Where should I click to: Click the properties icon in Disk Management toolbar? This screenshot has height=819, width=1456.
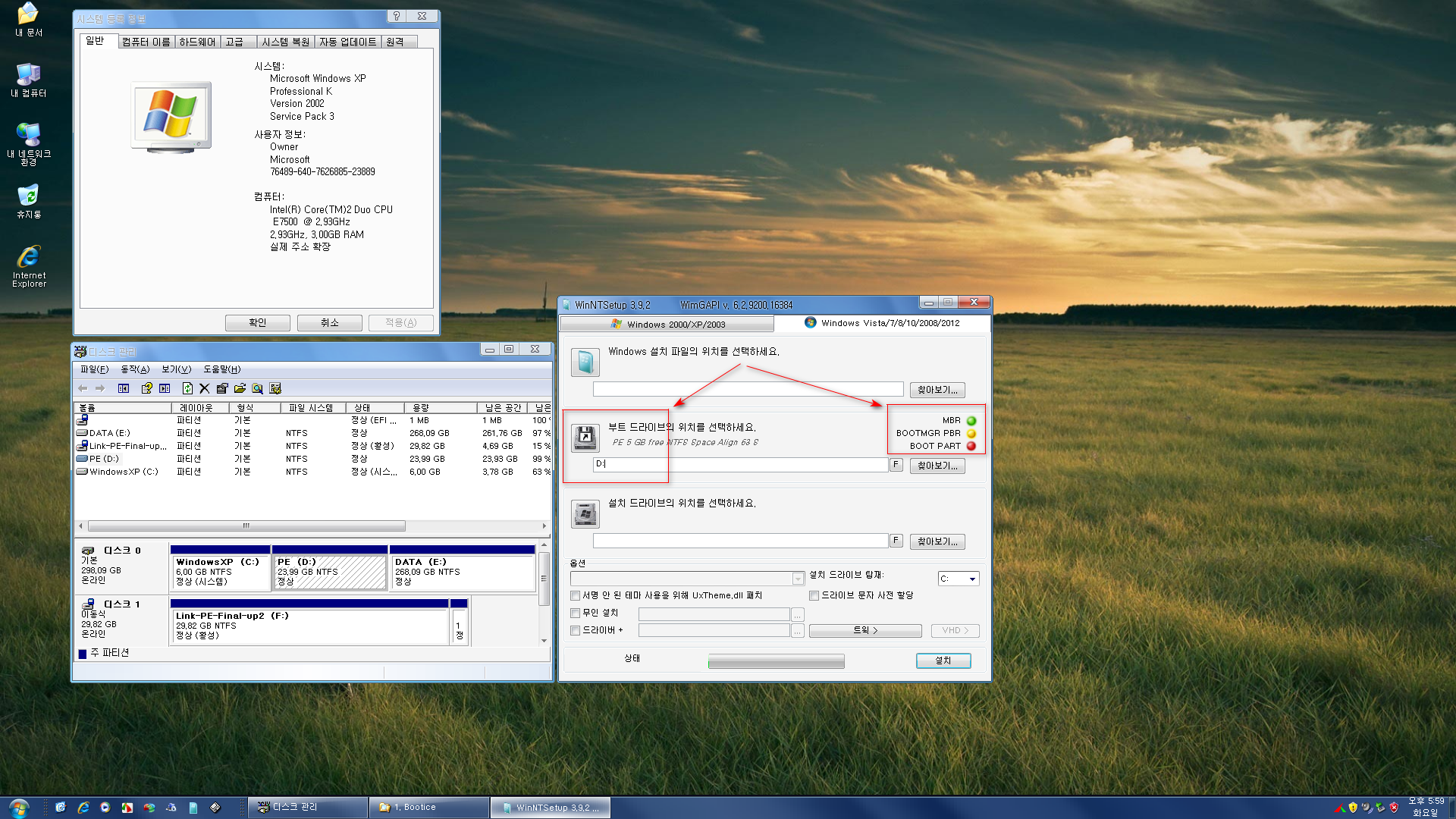pos(222,388)
